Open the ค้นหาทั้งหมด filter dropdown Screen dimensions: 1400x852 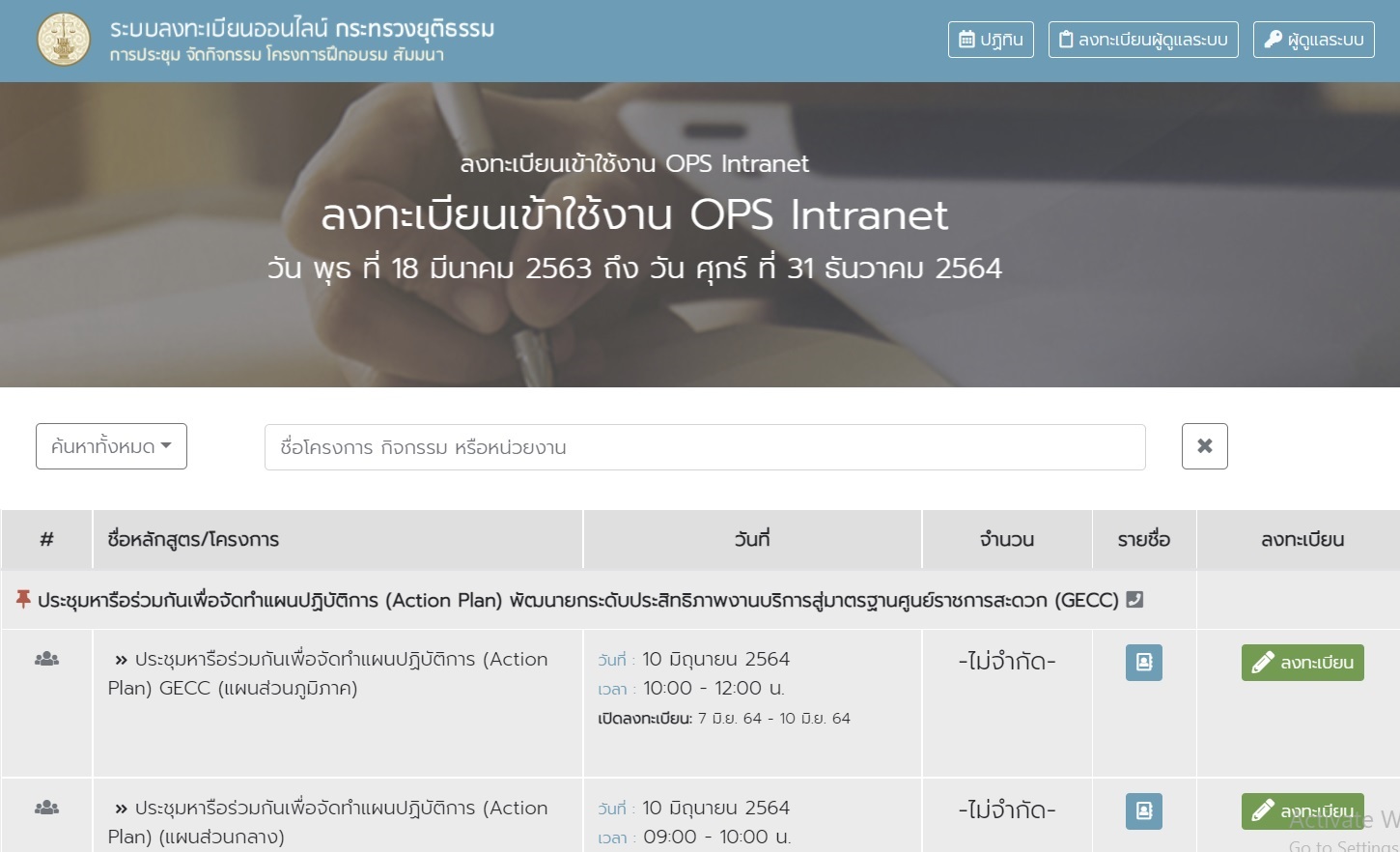[110, 446]
